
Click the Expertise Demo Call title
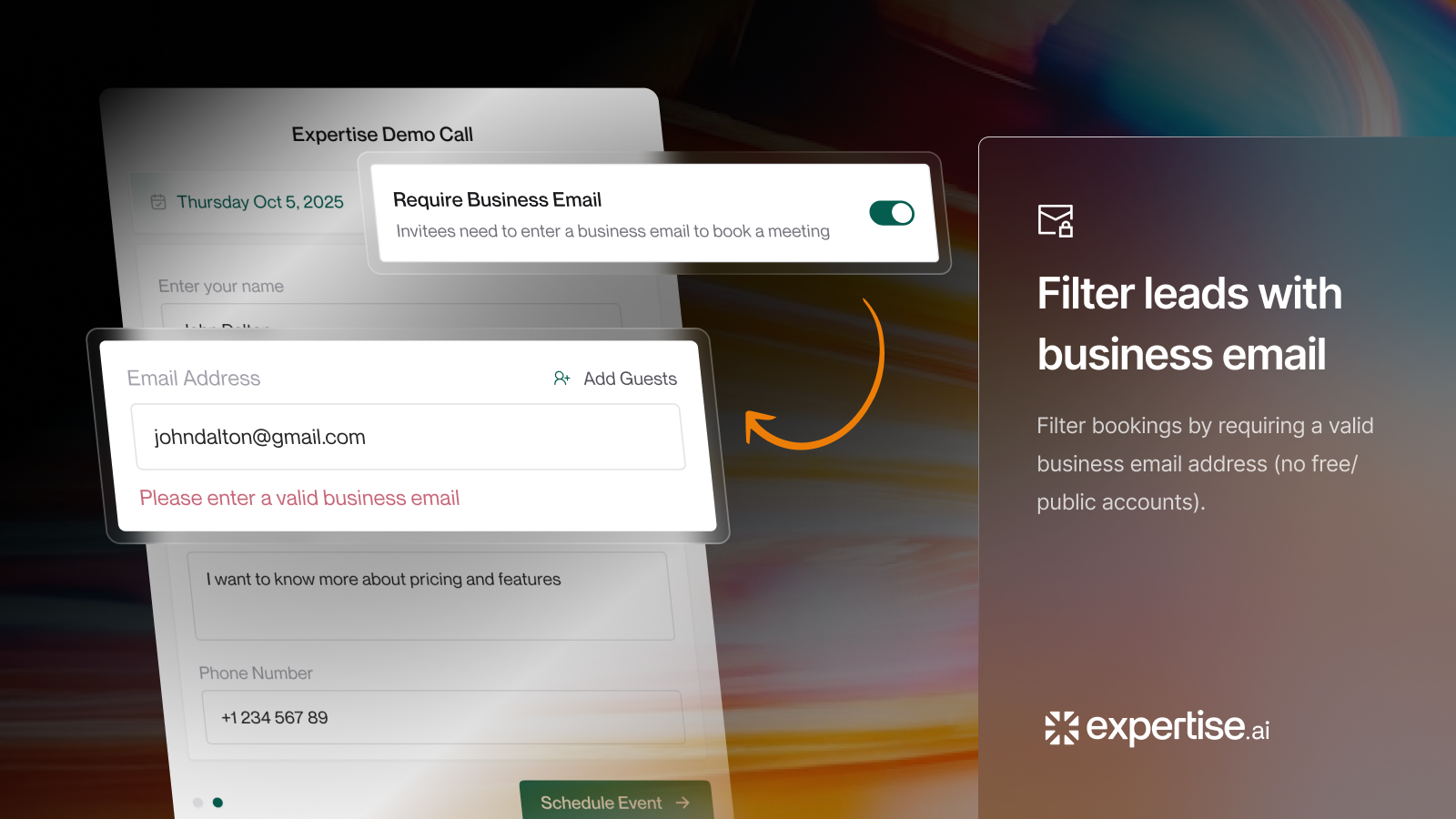click(380, 133)
